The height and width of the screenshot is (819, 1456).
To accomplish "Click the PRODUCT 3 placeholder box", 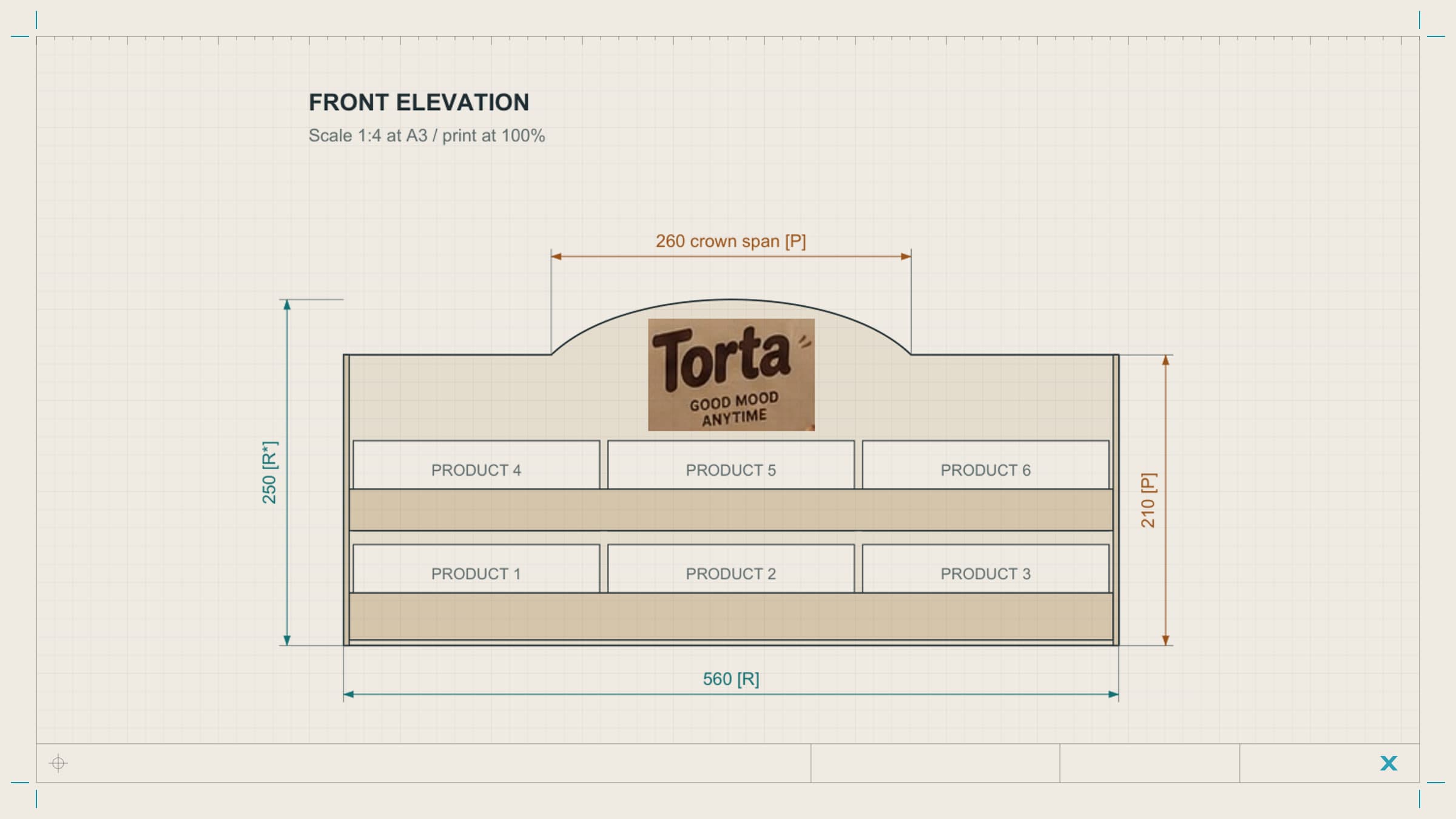I will [x=986, y=568].
